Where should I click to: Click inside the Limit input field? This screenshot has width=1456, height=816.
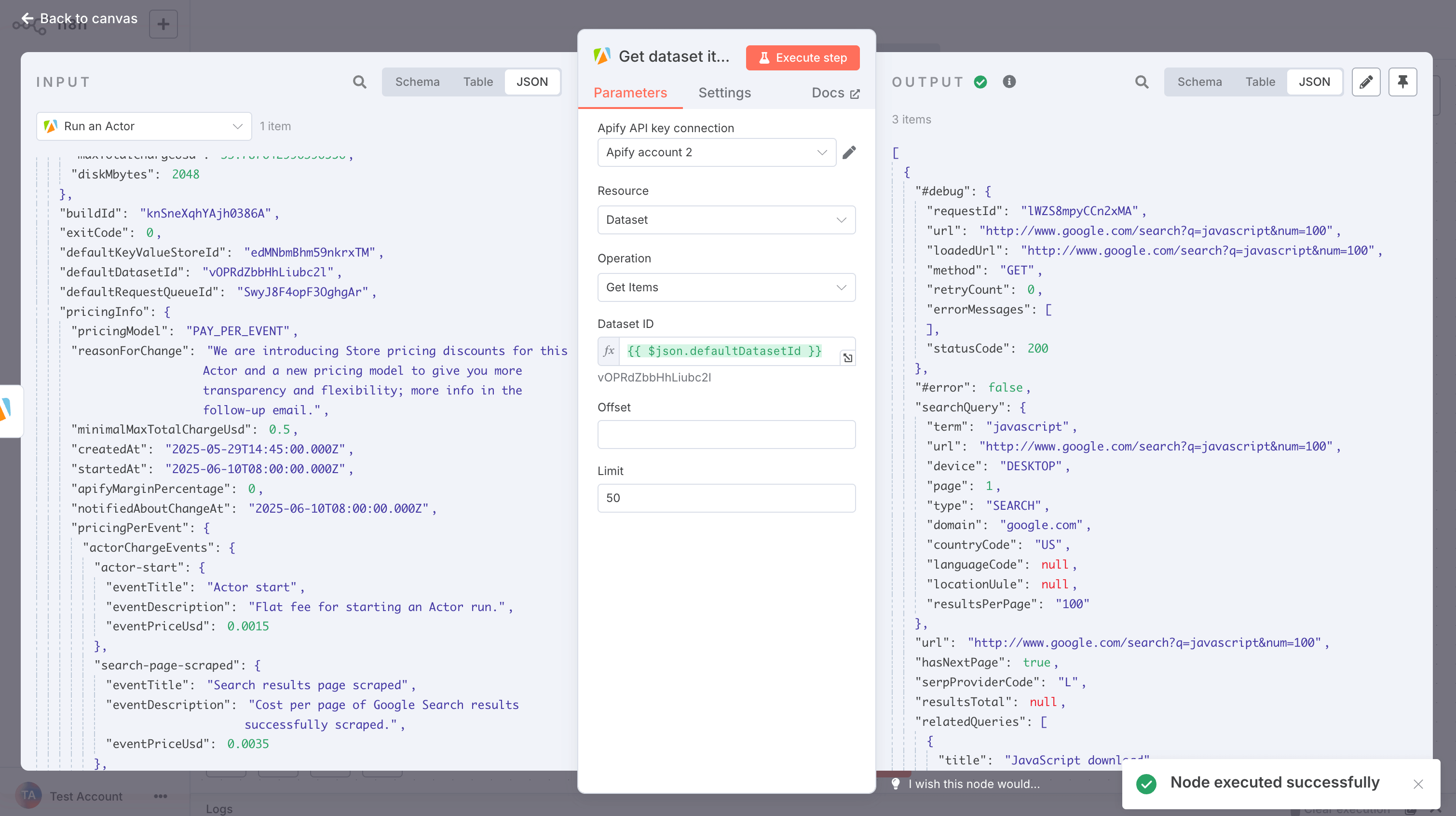726,498
